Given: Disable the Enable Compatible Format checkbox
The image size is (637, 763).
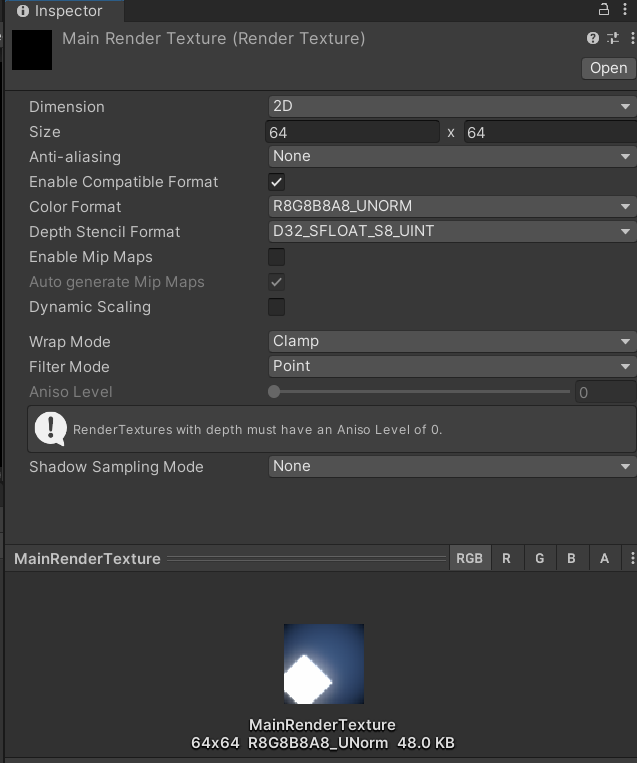Looking at the screenshot, I should pyautogui.click(x=277, y=182).
